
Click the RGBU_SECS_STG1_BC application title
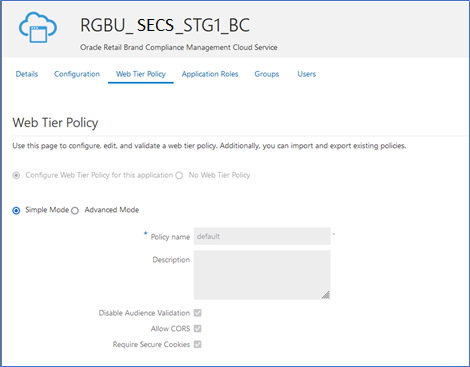point(165,25)
